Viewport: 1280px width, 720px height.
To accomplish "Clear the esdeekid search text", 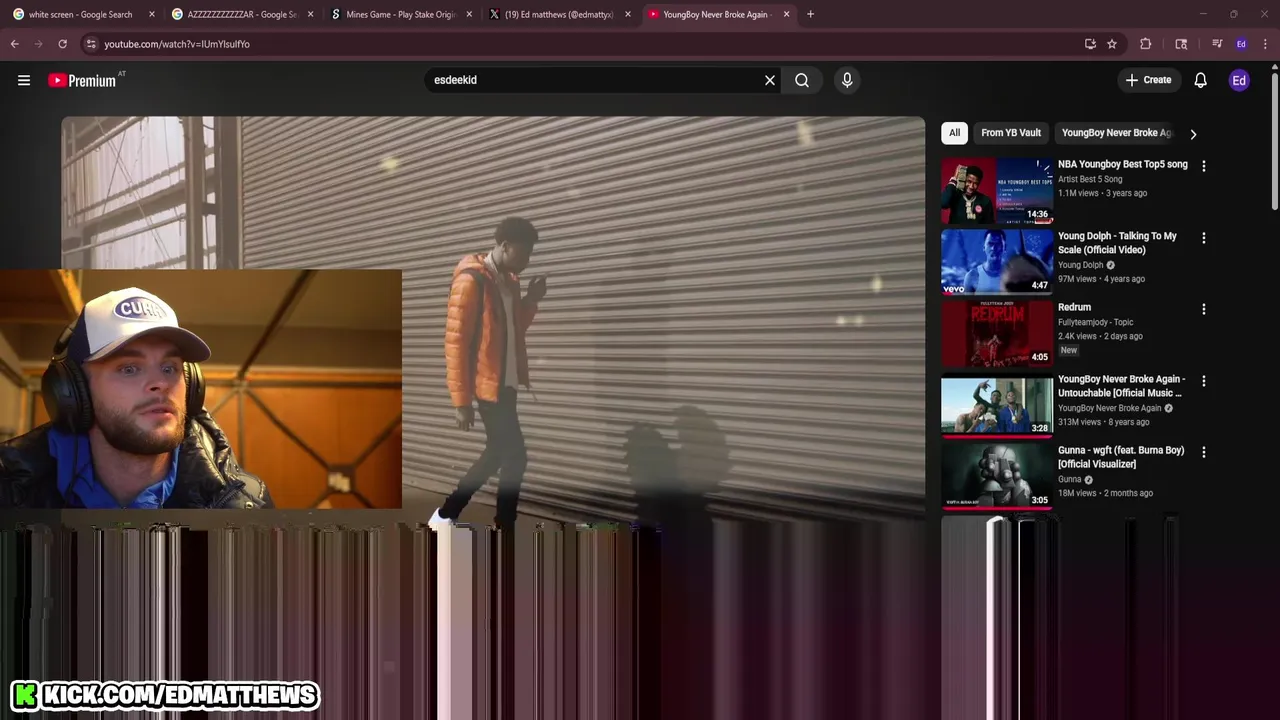I will (x=770, y=80).
